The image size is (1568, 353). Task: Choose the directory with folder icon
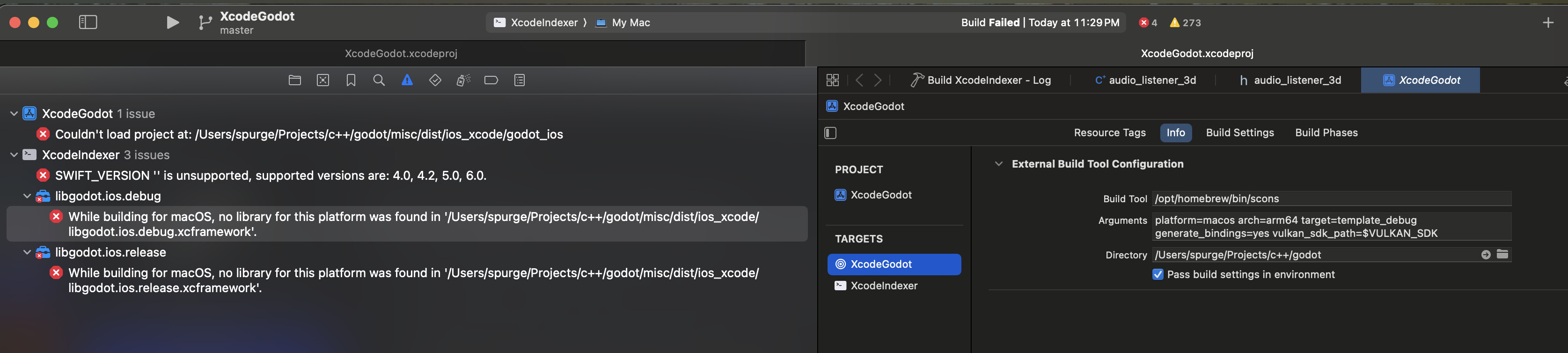[1502, 254]
